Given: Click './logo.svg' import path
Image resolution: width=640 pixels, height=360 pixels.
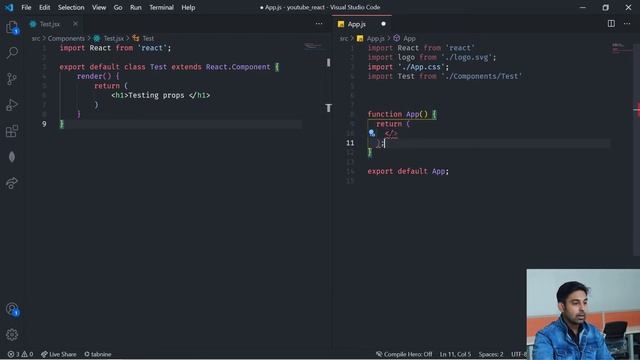Looking at the screenshot, I should pyautogui.click(x=467, y=58).
